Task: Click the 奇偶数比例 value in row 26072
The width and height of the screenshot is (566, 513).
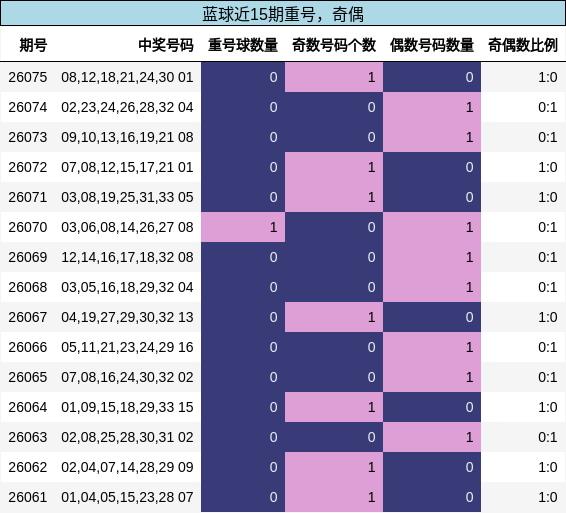Action: (548, 167)
